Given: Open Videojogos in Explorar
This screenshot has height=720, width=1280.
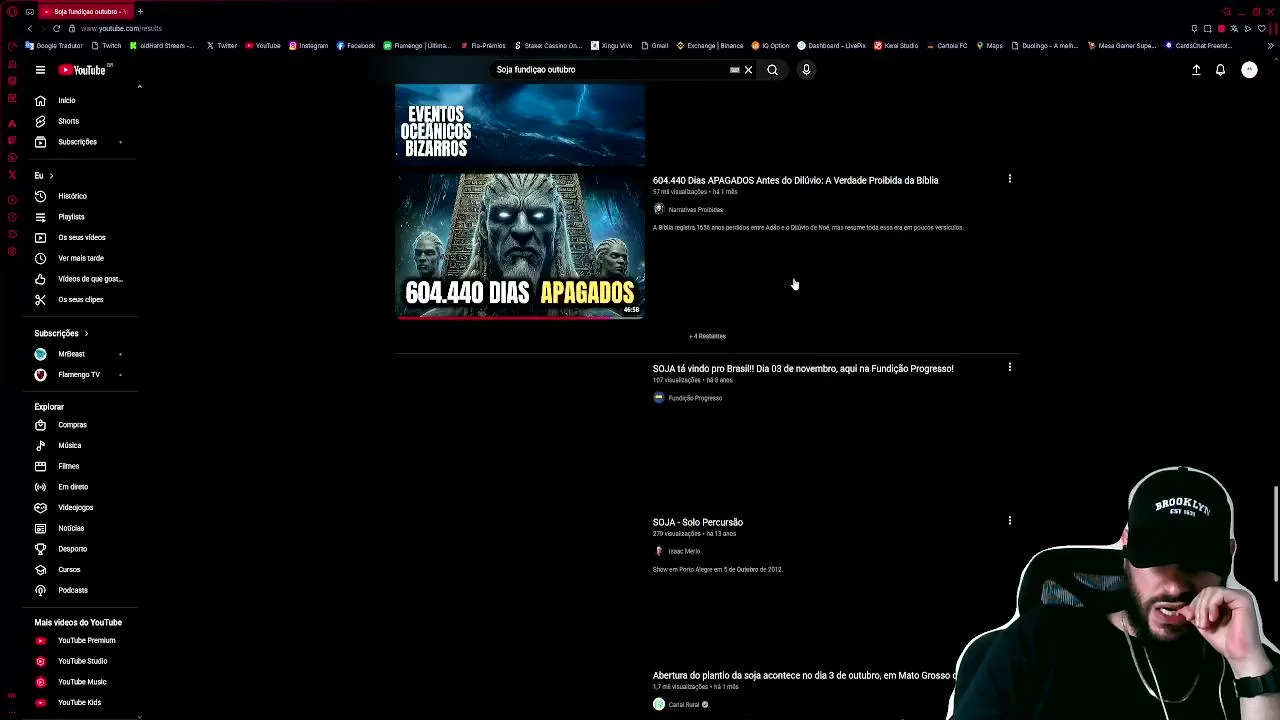Looking at the screenshot, I should [x=78, y=507].
